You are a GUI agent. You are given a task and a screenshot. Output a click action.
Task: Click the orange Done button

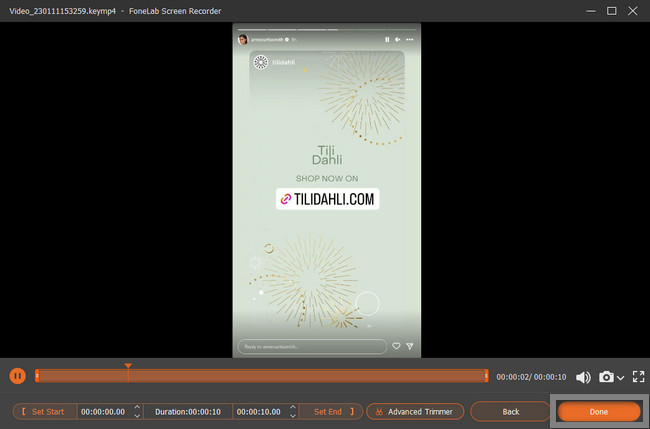599,412
